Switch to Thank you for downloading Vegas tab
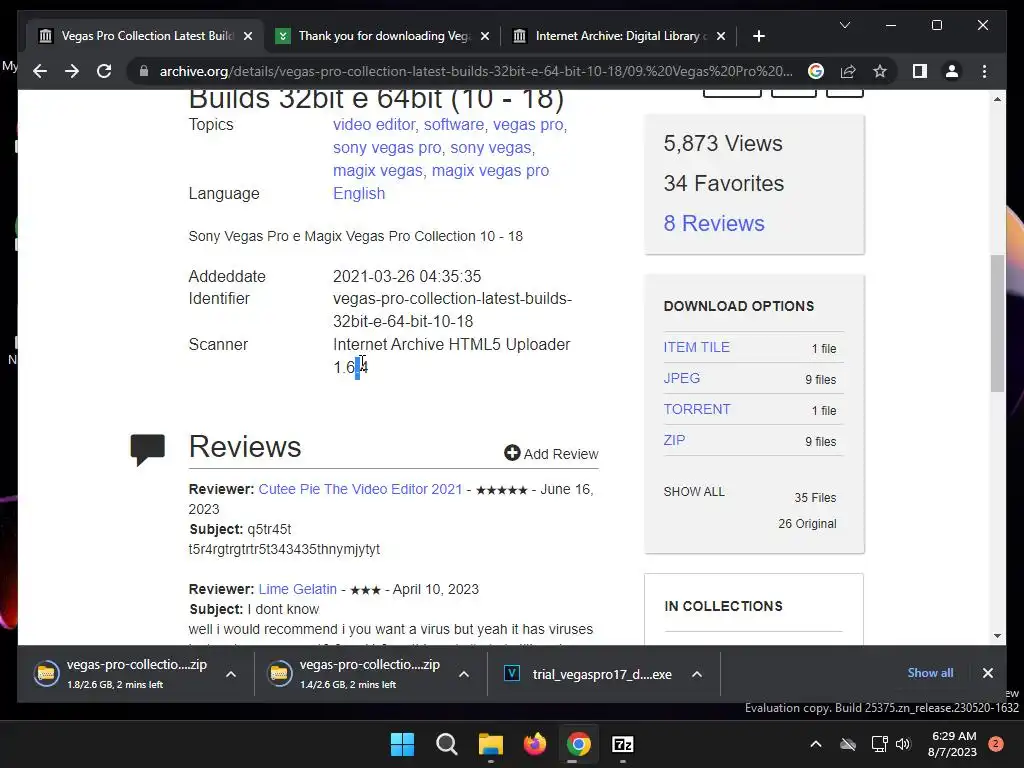Screen dimensions: 1024x768 [383, 36]
